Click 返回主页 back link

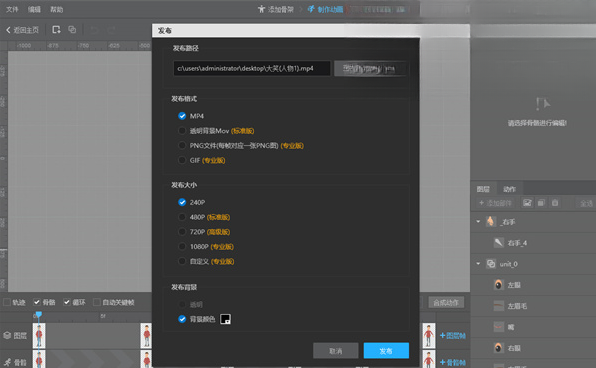[x=22, y=30]
